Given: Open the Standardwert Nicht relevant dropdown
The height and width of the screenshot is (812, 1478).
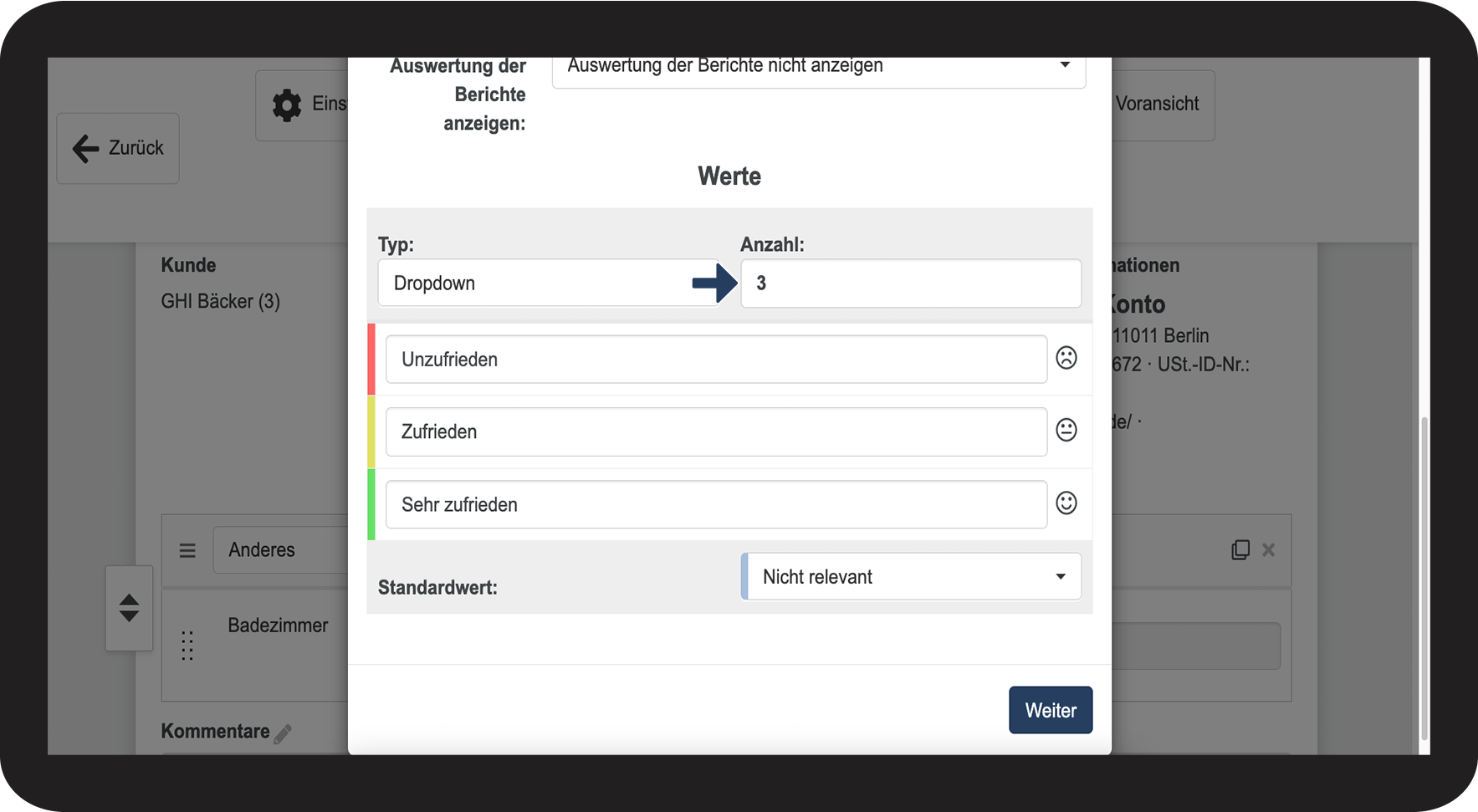Looking at the screenshot, I should 911,576.
